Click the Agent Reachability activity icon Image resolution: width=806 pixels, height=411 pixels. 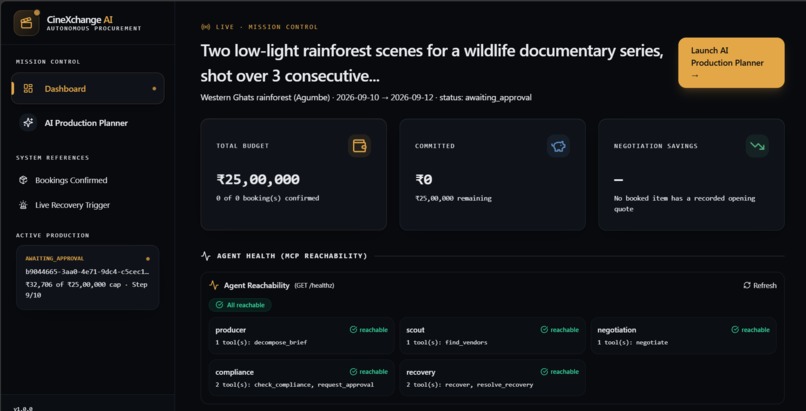214,285
